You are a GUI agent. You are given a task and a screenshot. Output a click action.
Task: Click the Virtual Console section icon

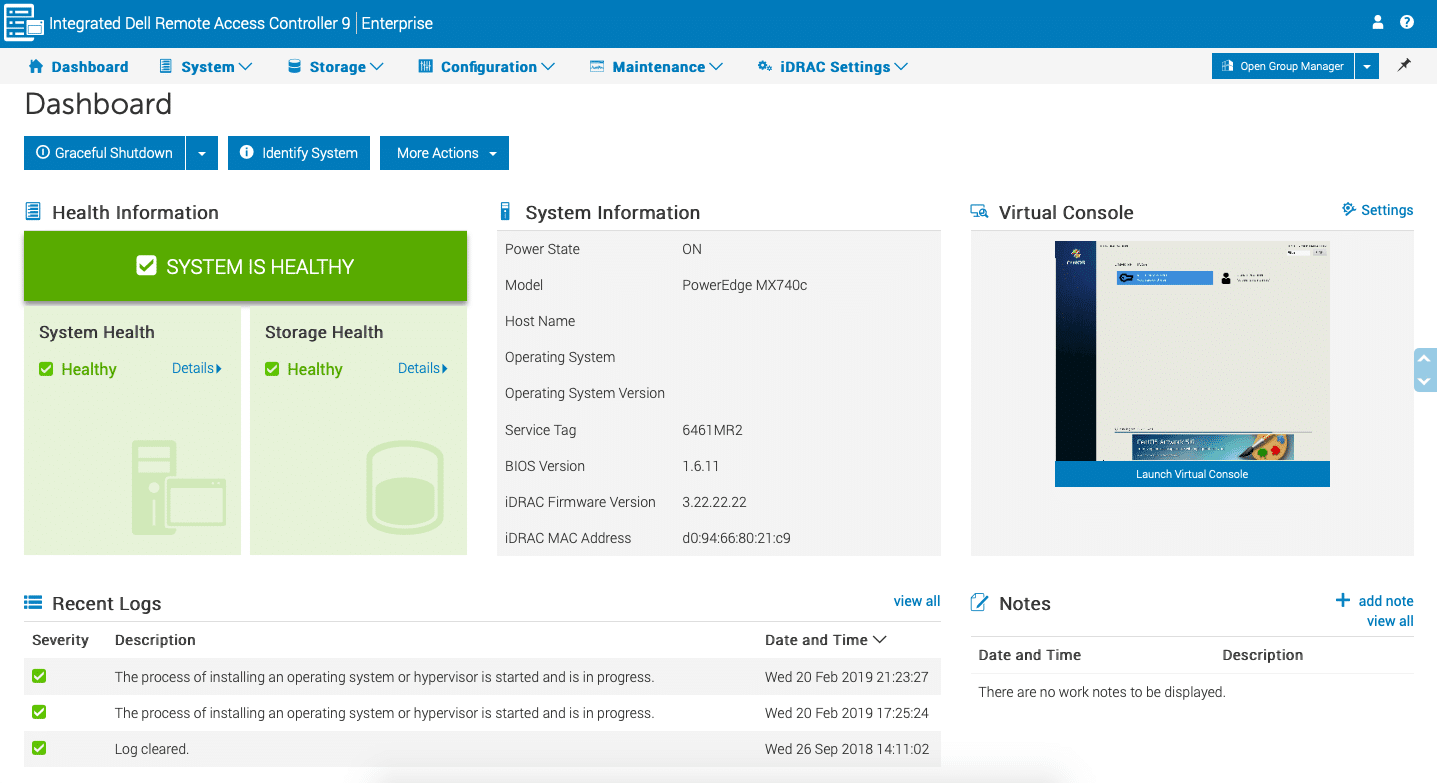point(980,212)
